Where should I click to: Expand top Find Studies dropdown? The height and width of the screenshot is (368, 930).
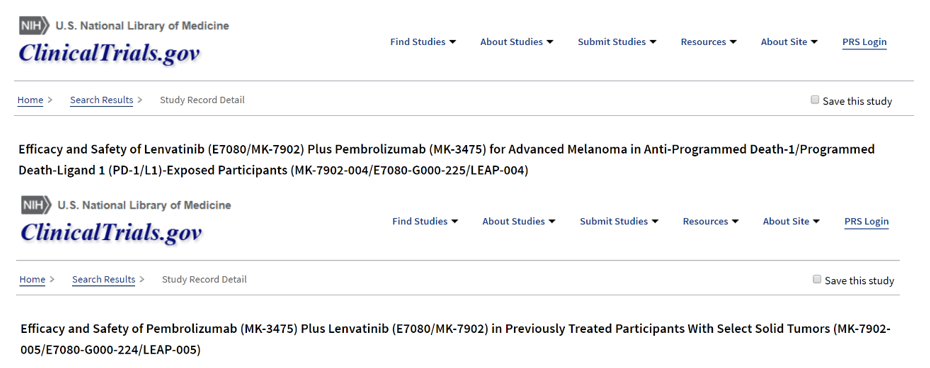click(x=423, y=42)
